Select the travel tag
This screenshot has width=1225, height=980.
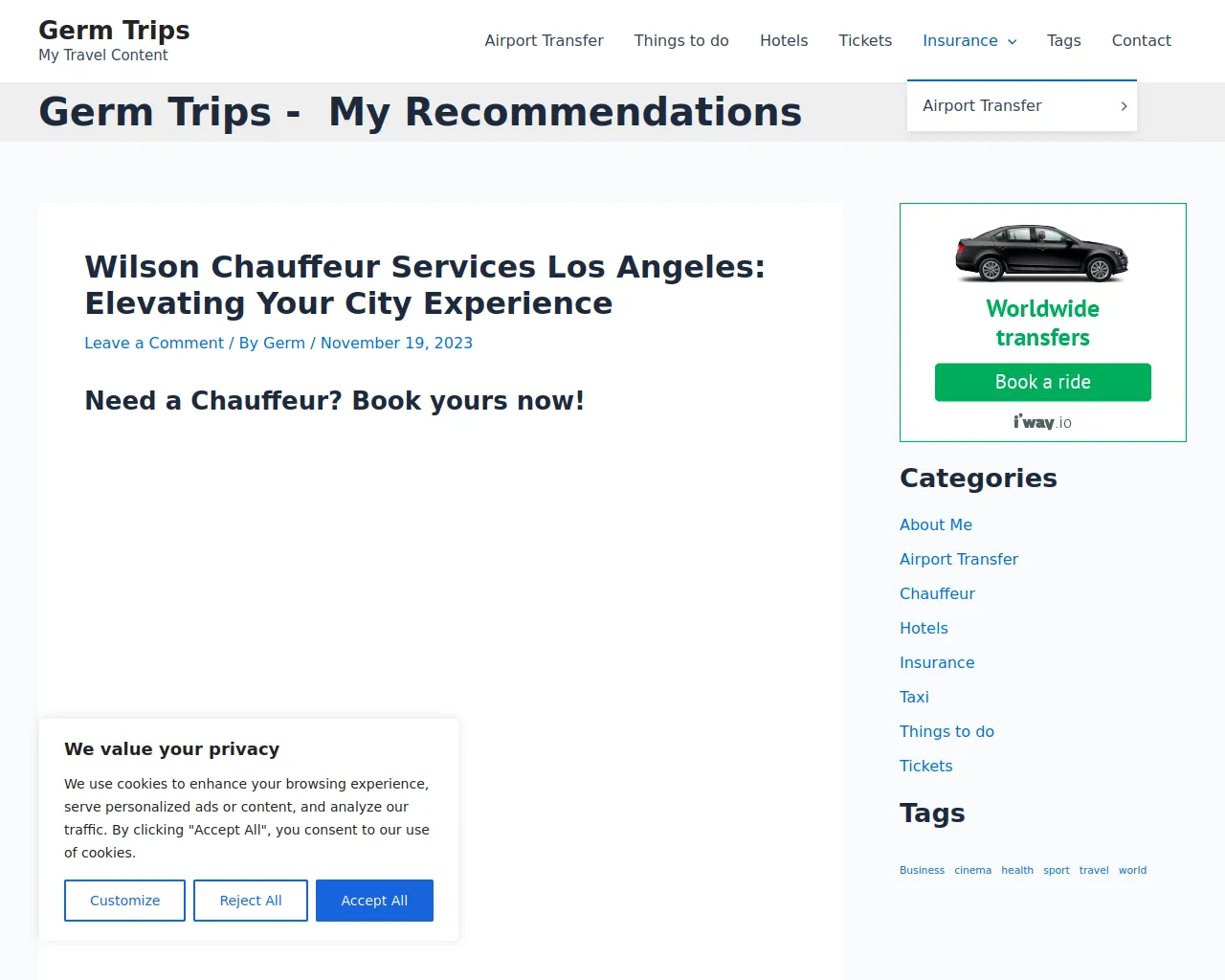point(1094,870)
